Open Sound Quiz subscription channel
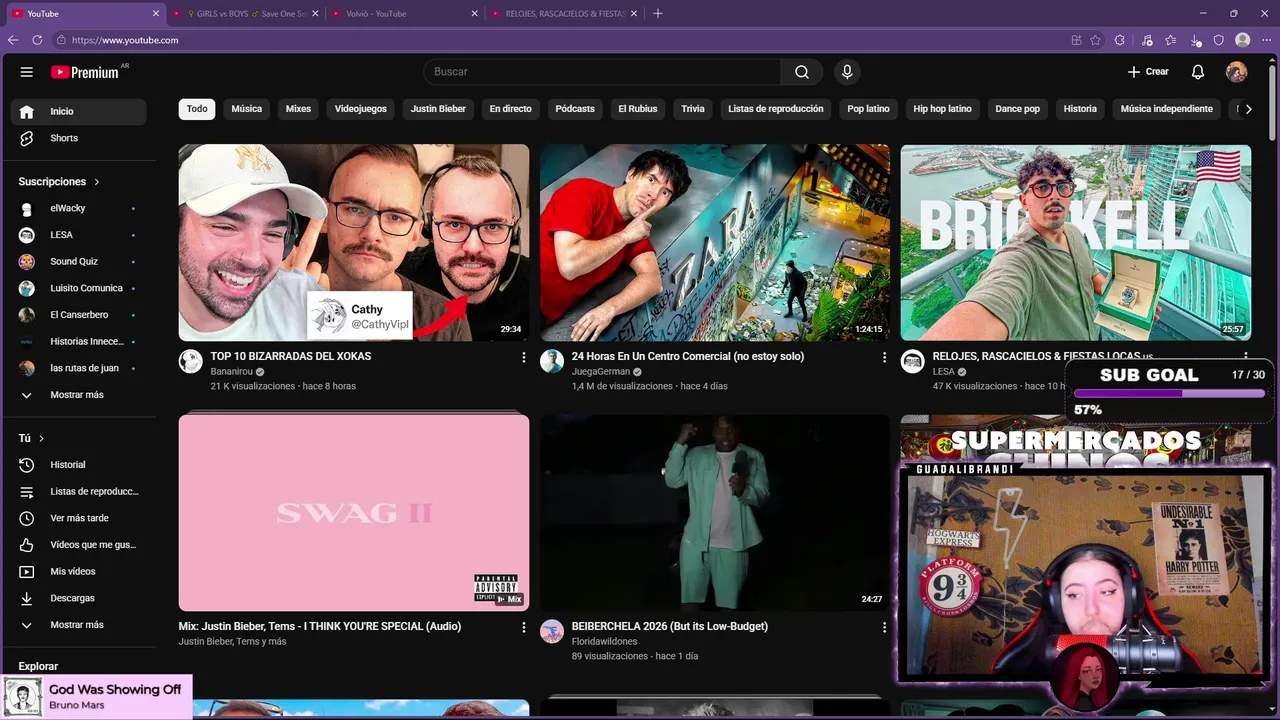Viewport: 1280px width, 720px height. (x=78, y=261)
